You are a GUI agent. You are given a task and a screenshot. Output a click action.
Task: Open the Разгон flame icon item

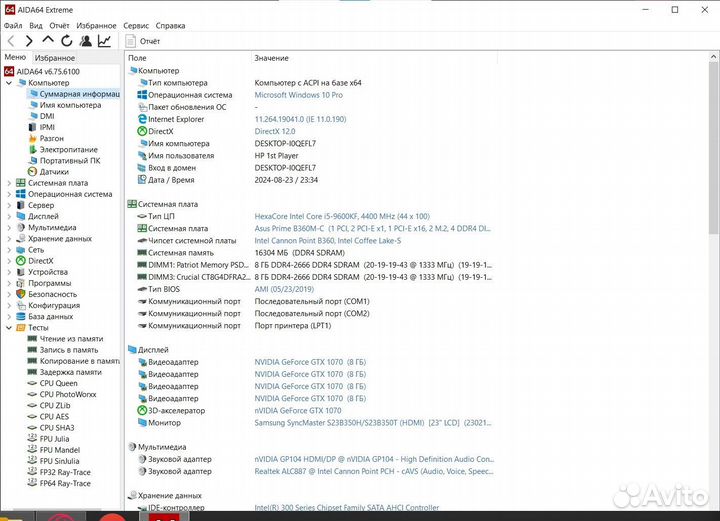click(x=33, y=138)
